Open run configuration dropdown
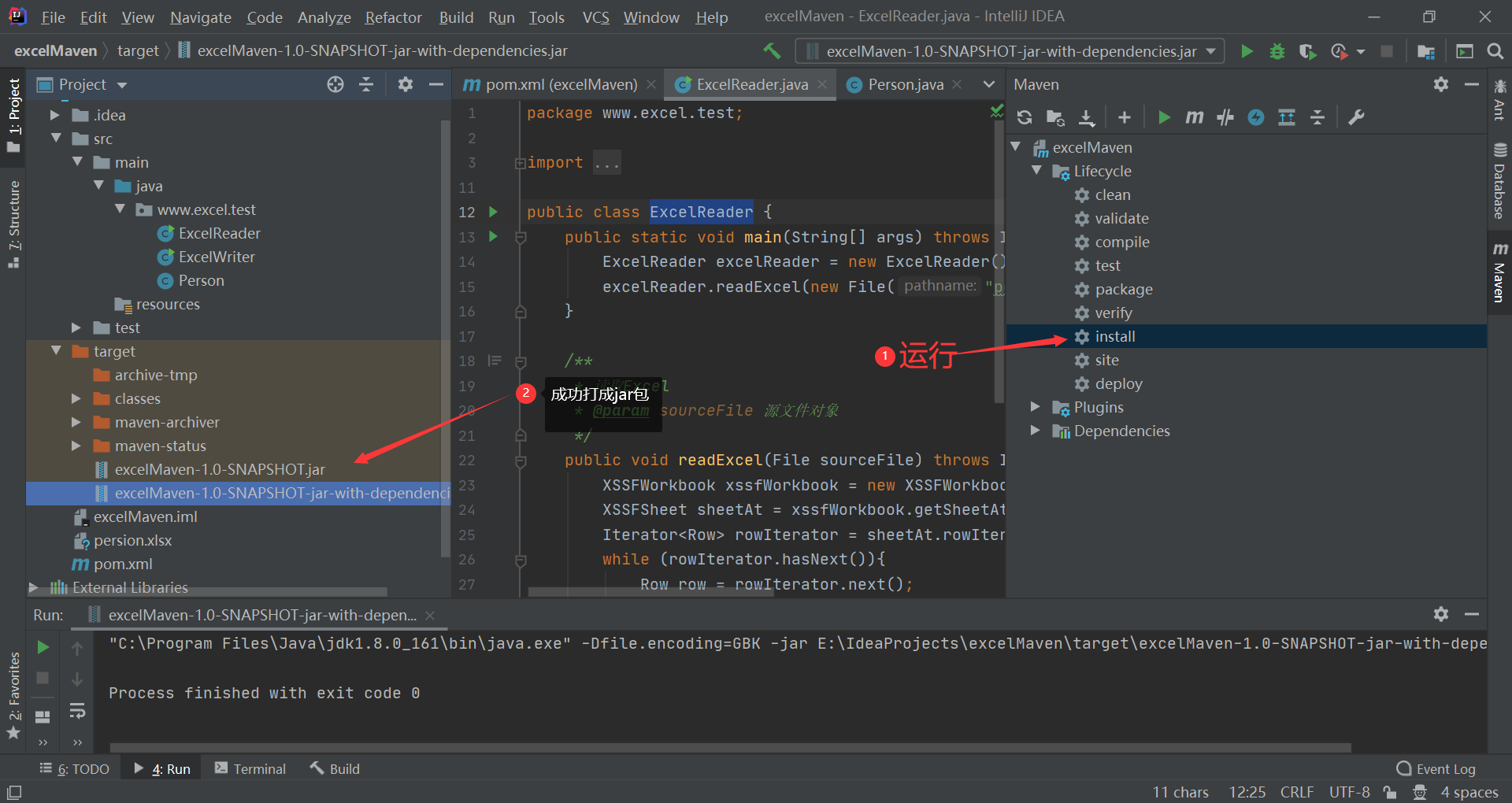1512x803 pixels. click(1010, 51)
